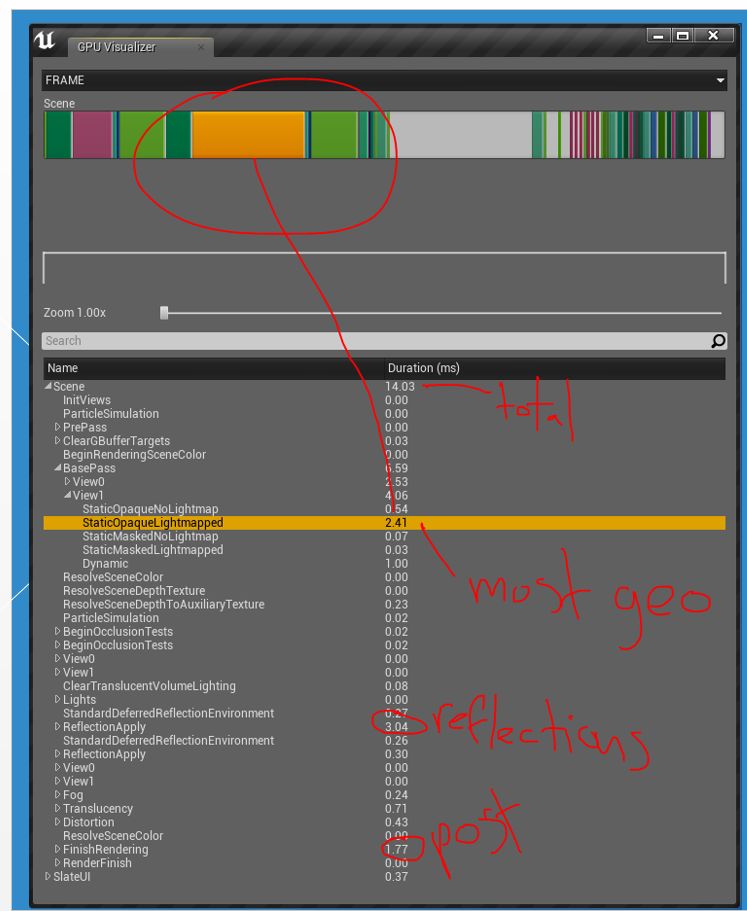
Task: Click the search magnifier icon
Action: [718, 341]
